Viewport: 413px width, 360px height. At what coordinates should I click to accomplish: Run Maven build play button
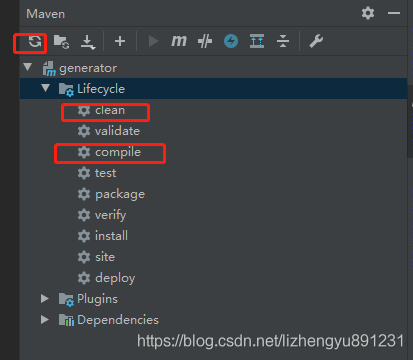[153, 41]
